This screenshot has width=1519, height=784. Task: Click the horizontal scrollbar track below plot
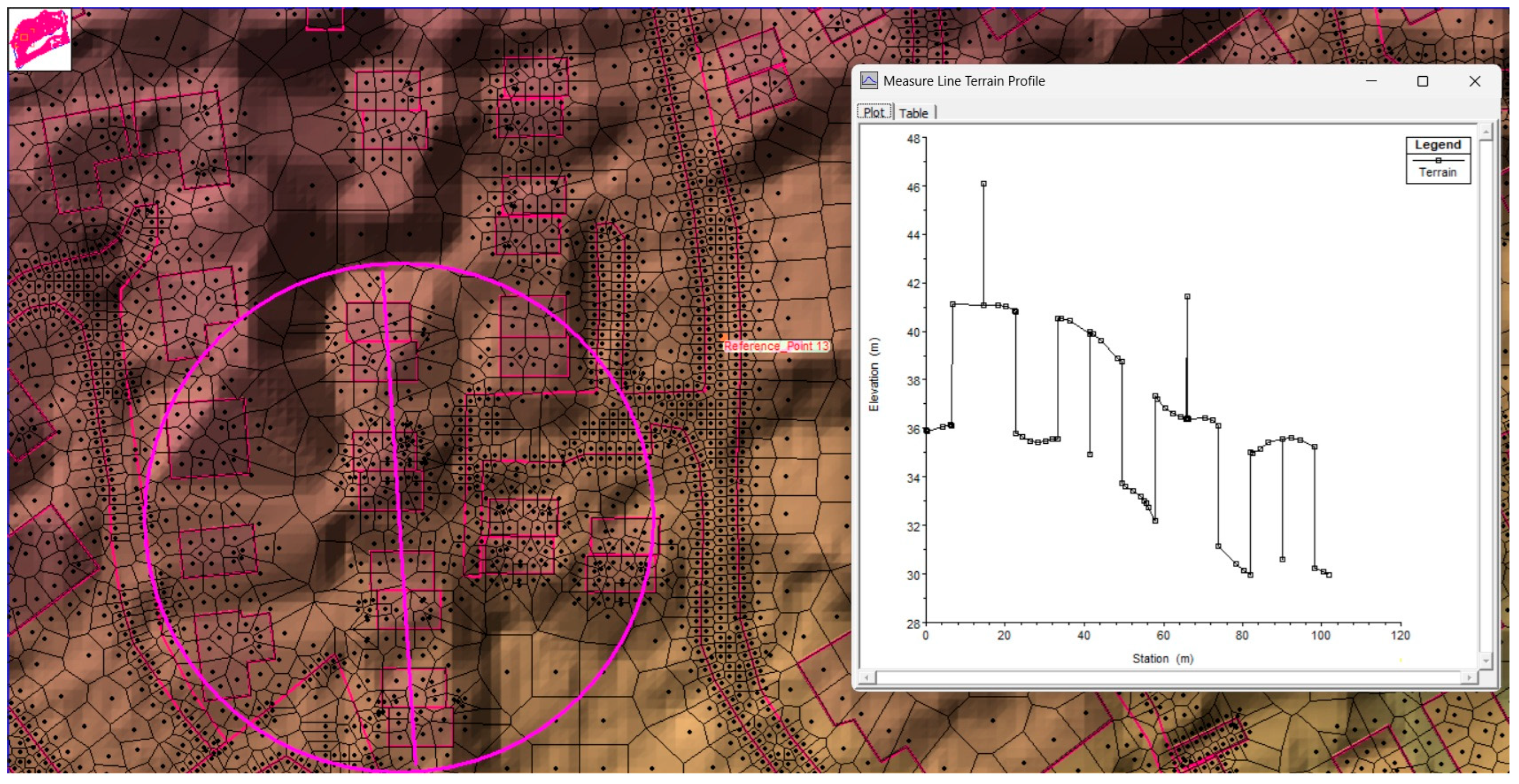[1168, 678]
